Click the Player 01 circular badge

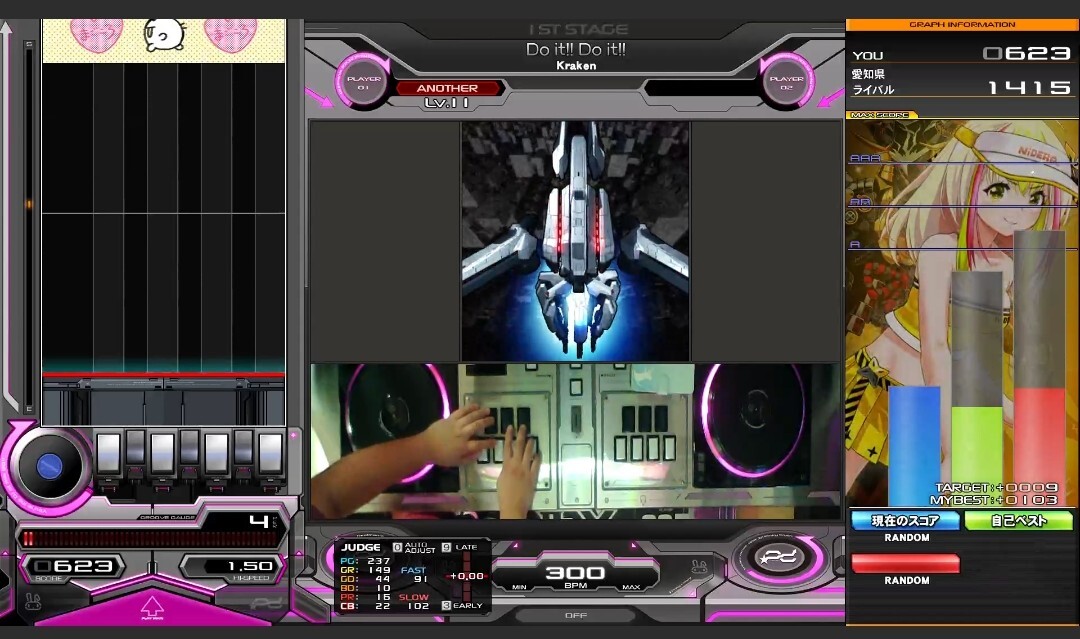pos(363,82)
